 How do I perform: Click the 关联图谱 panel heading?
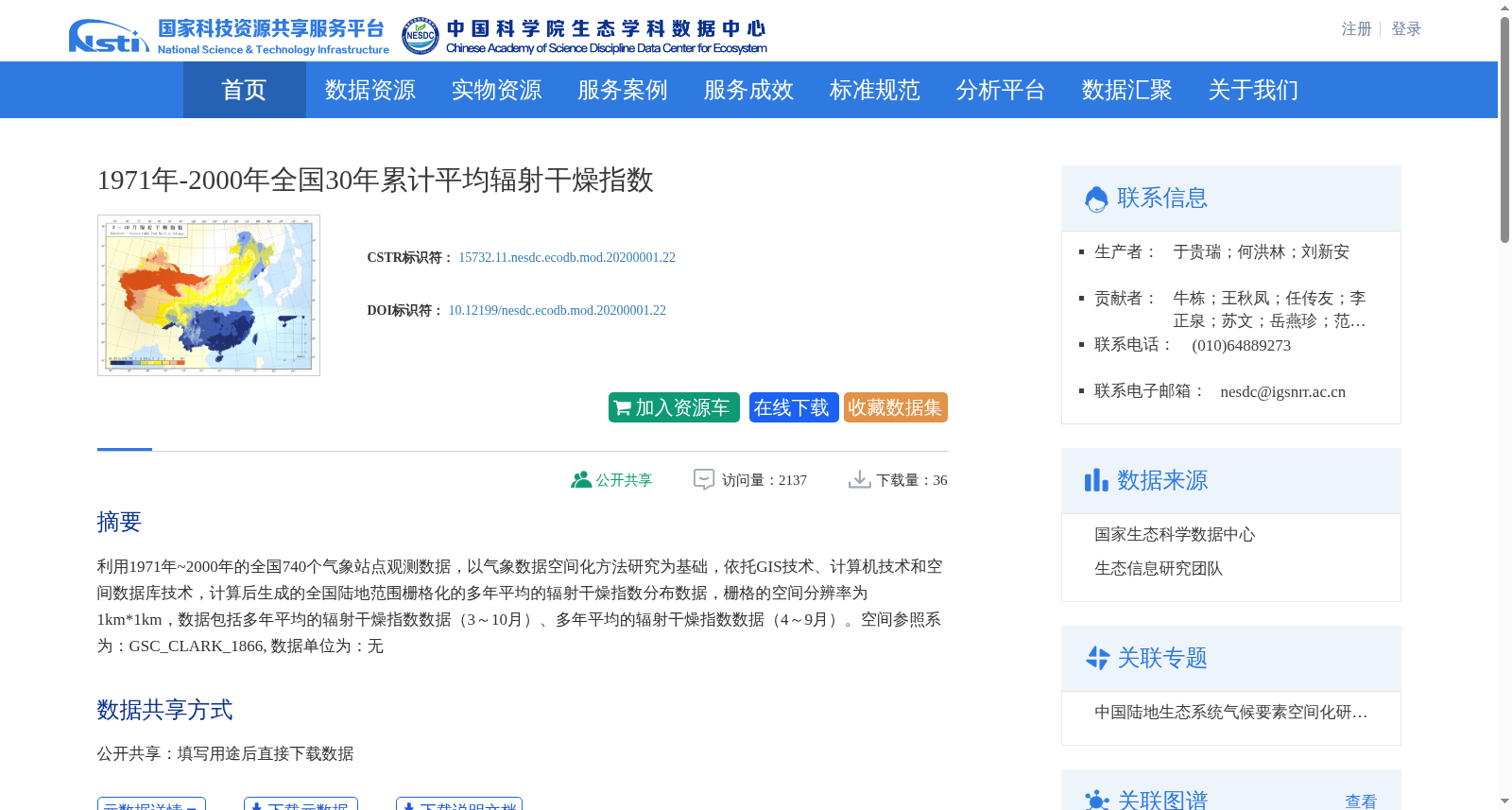(1162, 801)
